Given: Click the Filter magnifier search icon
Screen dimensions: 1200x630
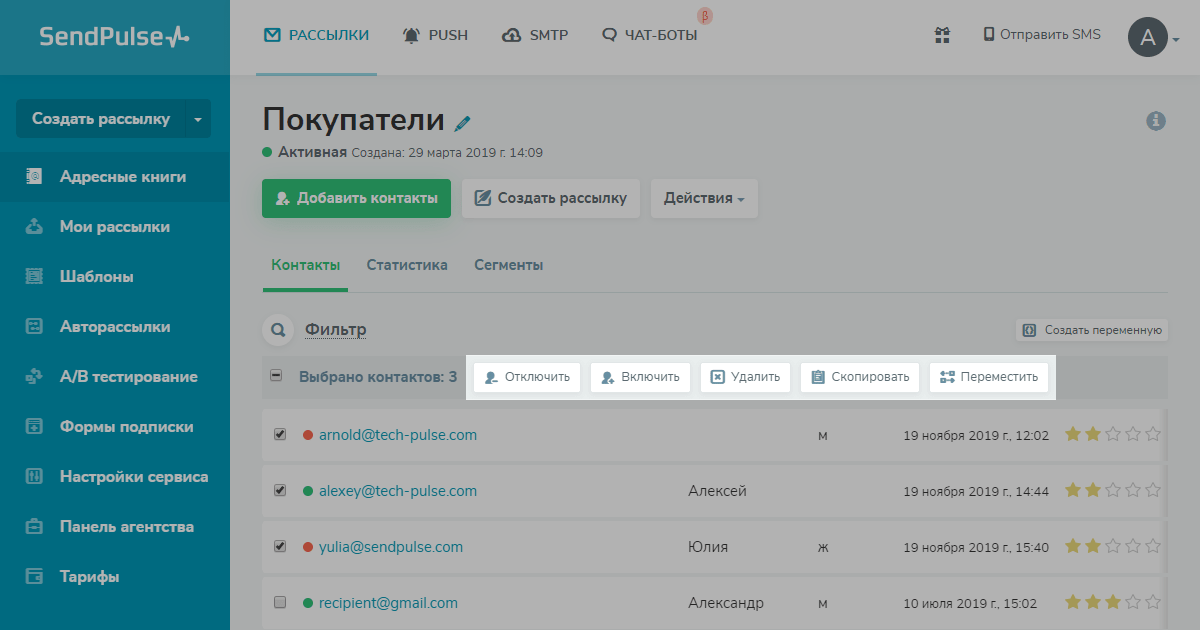Looking at the screenshot, I should (x=276, y=329).
